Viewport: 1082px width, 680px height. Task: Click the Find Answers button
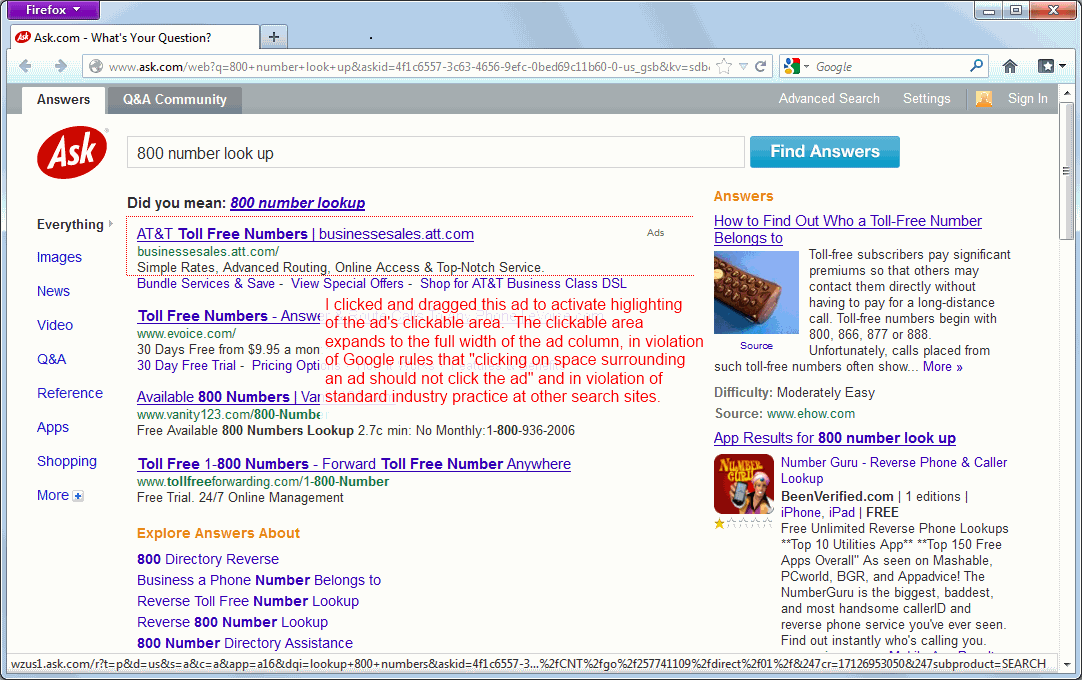pos(825,152)
